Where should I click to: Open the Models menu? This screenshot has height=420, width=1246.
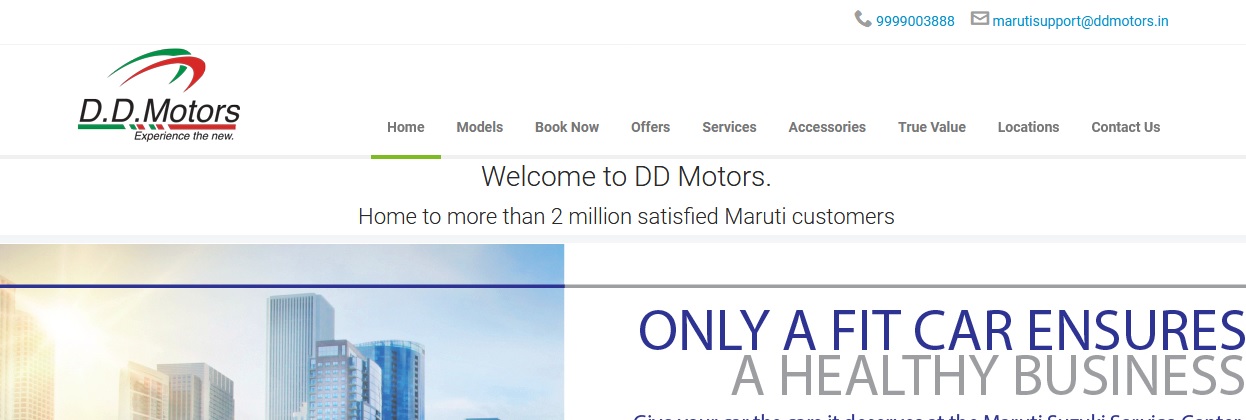[480, 127]
